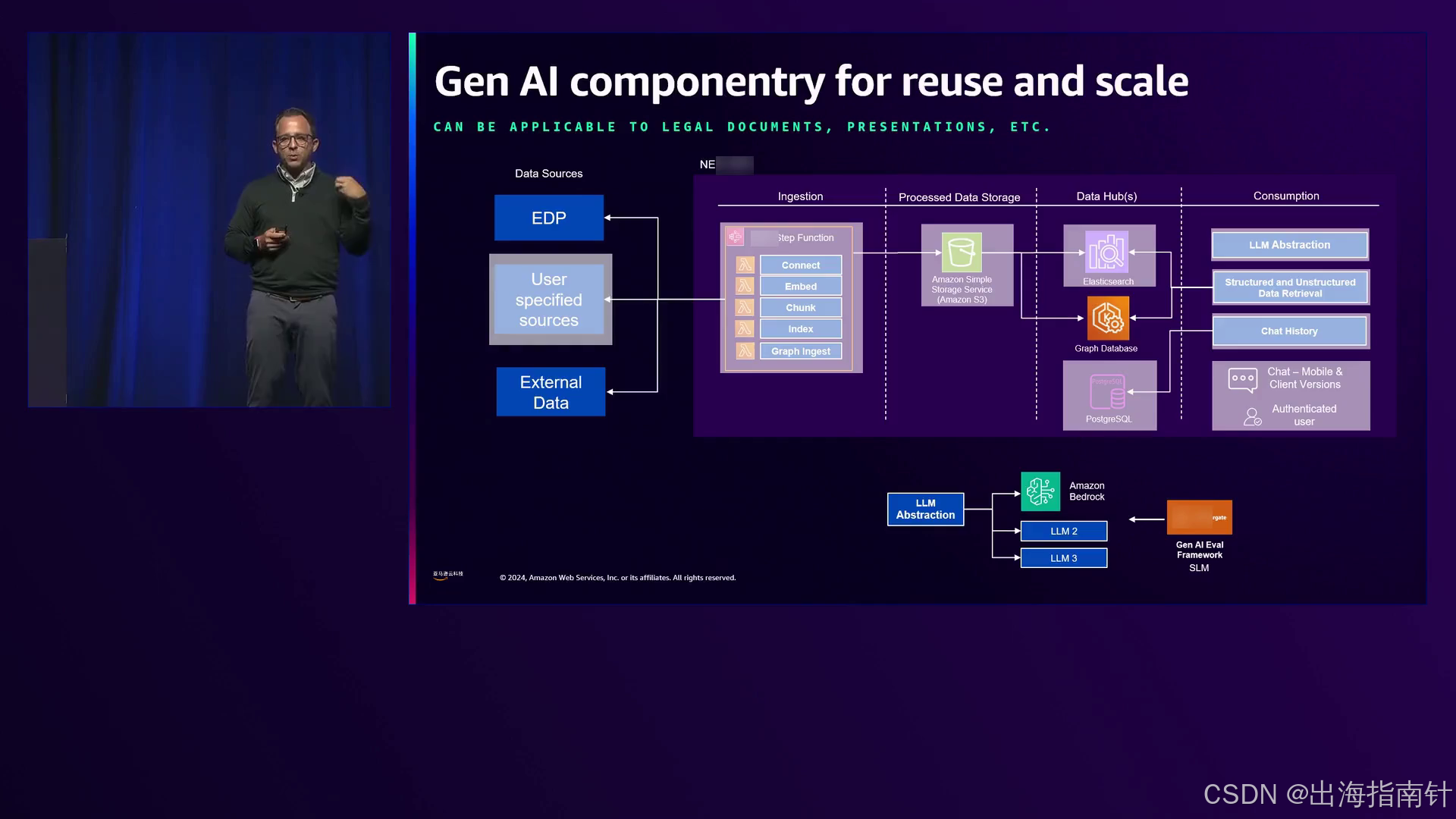Select the EDP data source box
This screenshot has height=819, width=1456.
[548, 218]
